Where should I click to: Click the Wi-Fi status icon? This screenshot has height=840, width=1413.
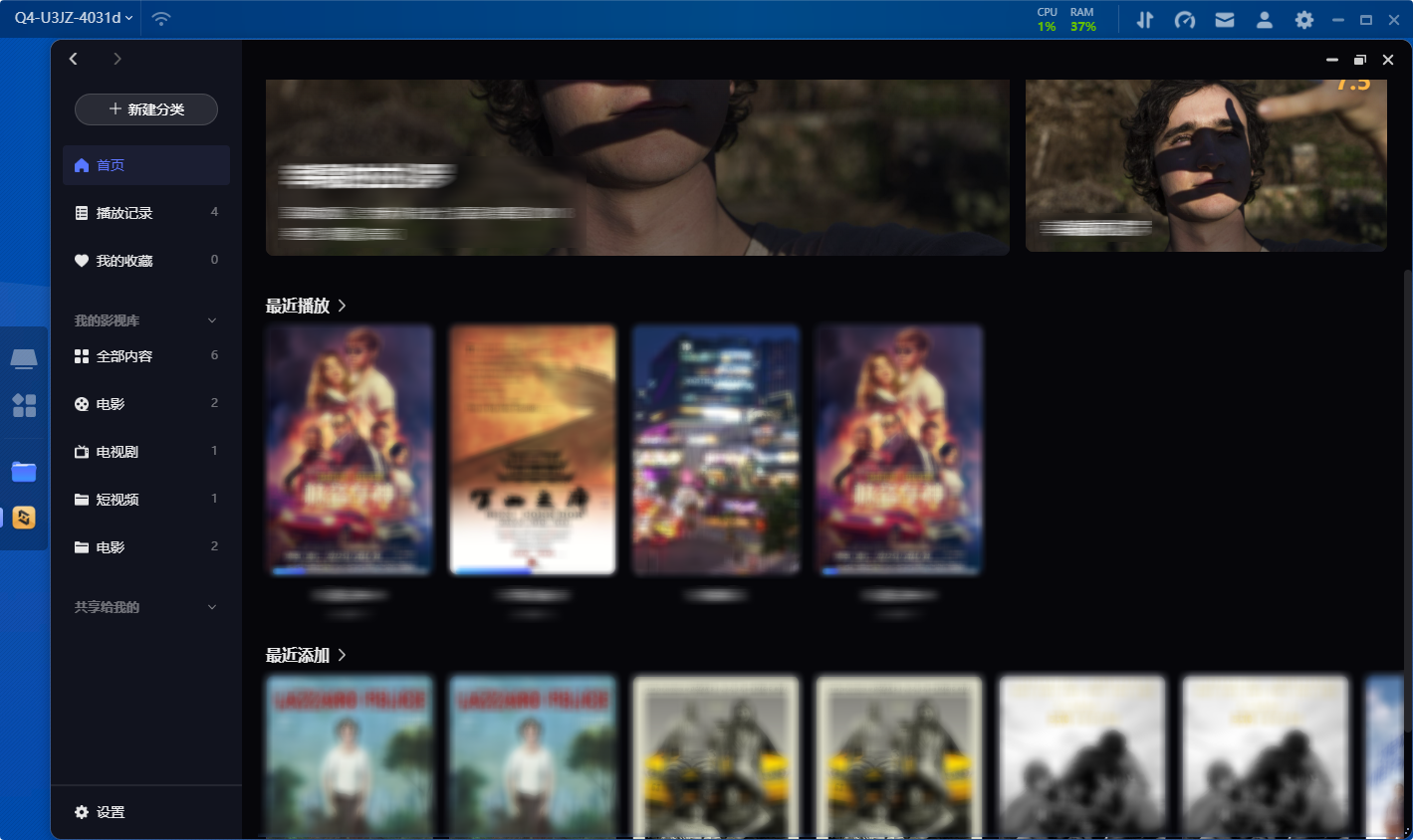click(x=161, y=19)
